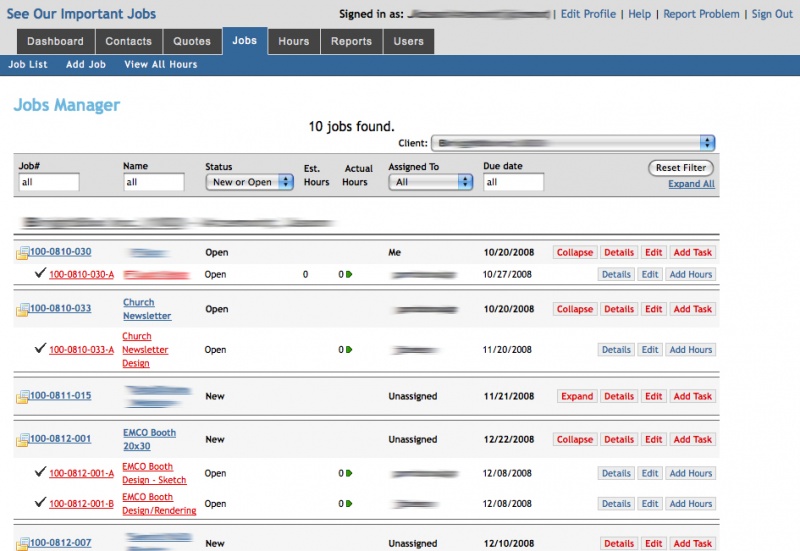Open the Client dropdown
Screen dimensions: 800x551
[x=573, y=143]
